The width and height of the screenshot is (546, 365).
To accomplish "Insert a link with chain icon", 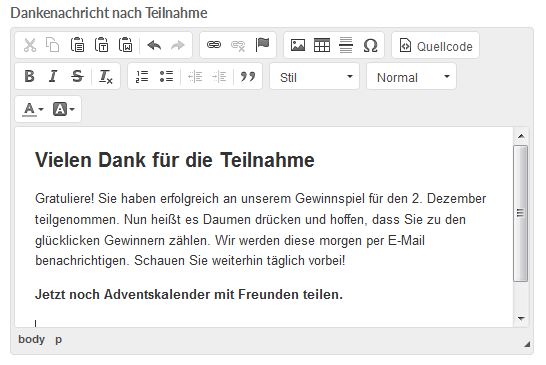I will click(x=214, y=45).
